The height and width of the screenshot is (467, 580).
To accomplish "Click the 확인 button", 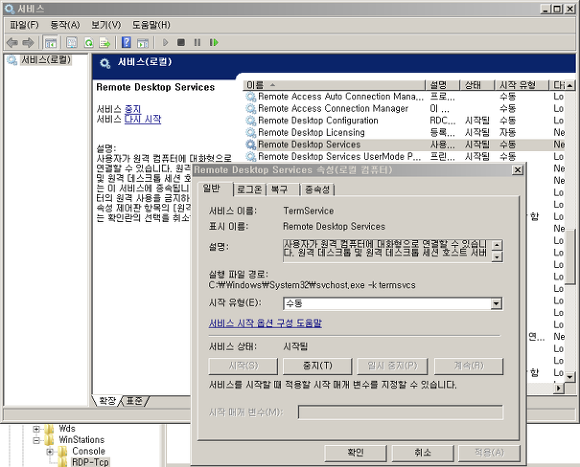I will [x=355, y=453].
